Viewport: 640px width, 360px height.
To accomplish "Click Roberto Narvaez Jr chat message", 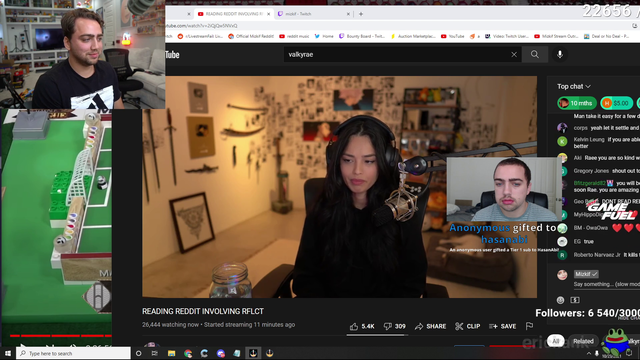I will tap(598, 255).
